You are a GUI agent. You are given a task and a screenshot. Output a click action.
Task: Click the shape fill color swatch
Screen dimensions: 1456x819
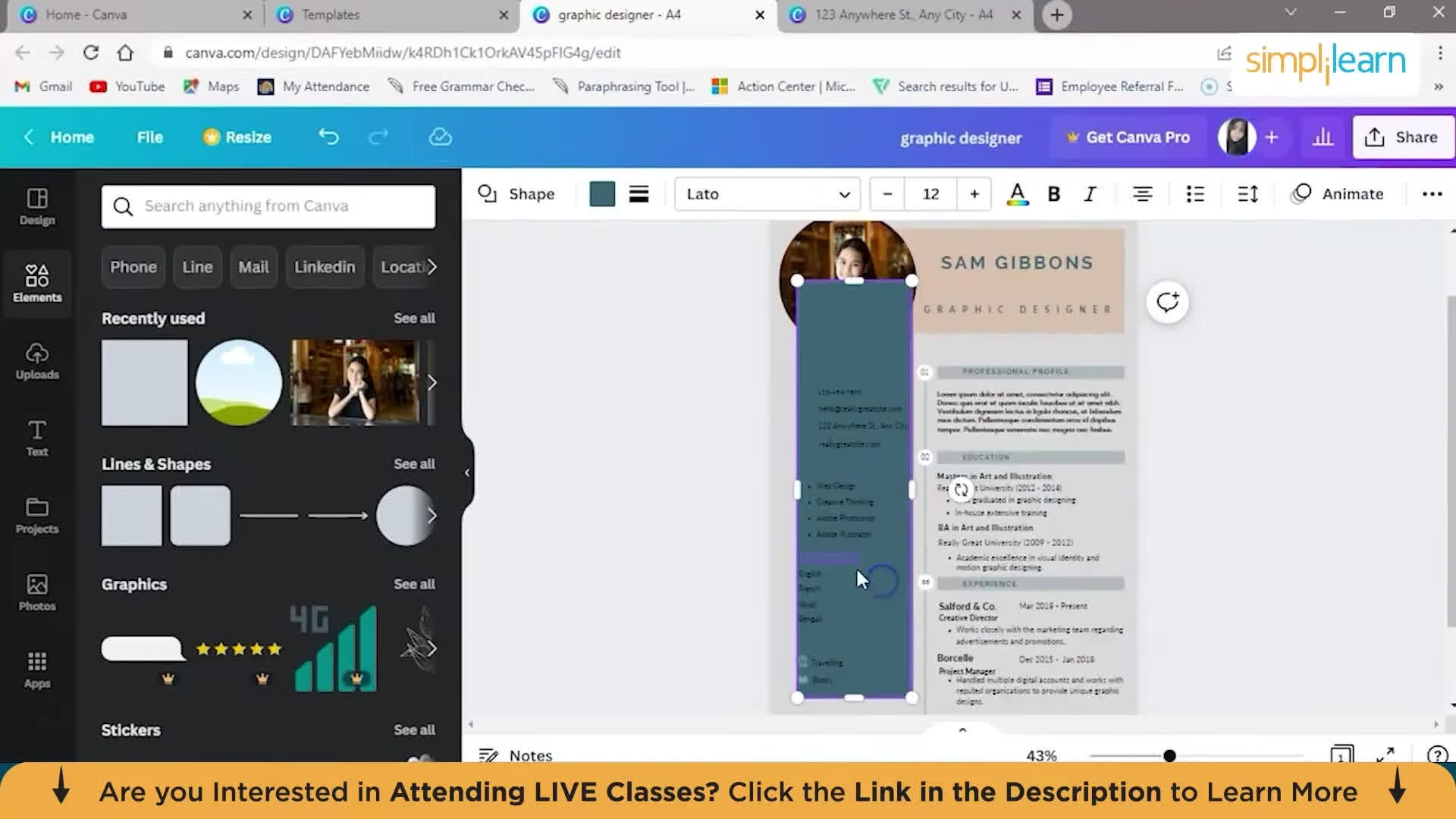[602, 194]
